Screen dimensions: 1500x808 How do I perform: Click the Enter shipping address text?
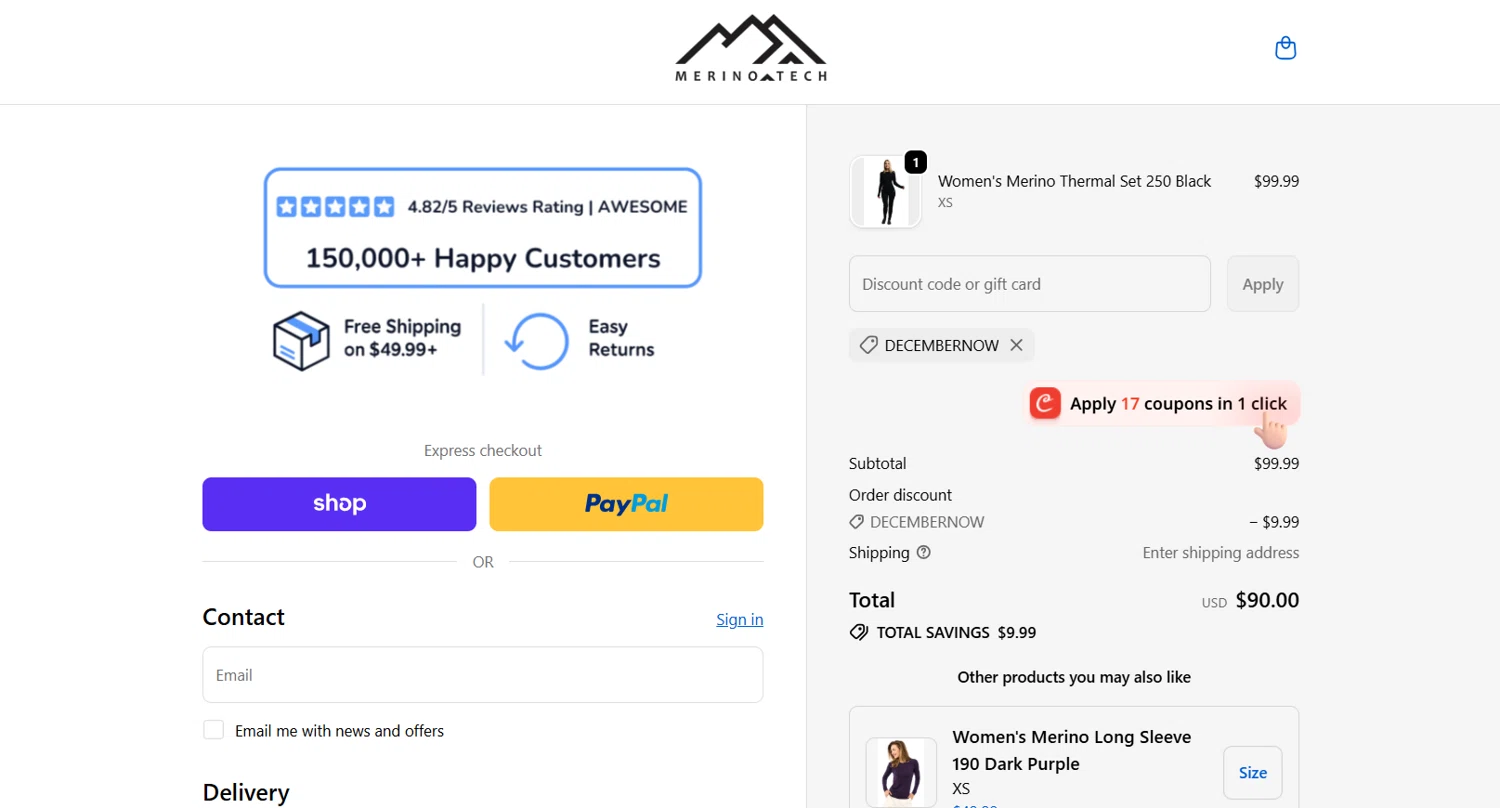1221,553
